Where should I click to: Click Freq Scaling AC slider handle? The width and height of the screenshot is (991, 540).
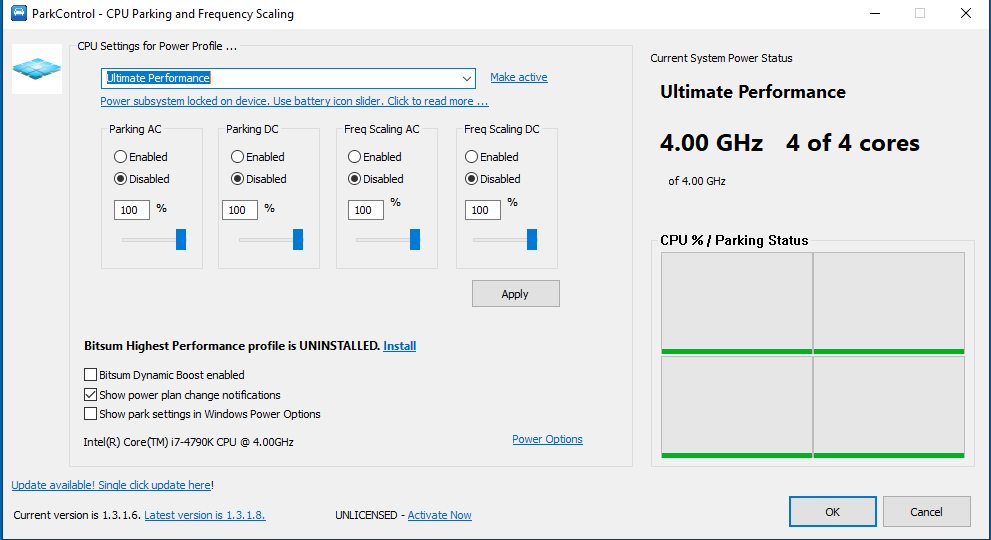[415, 240]
